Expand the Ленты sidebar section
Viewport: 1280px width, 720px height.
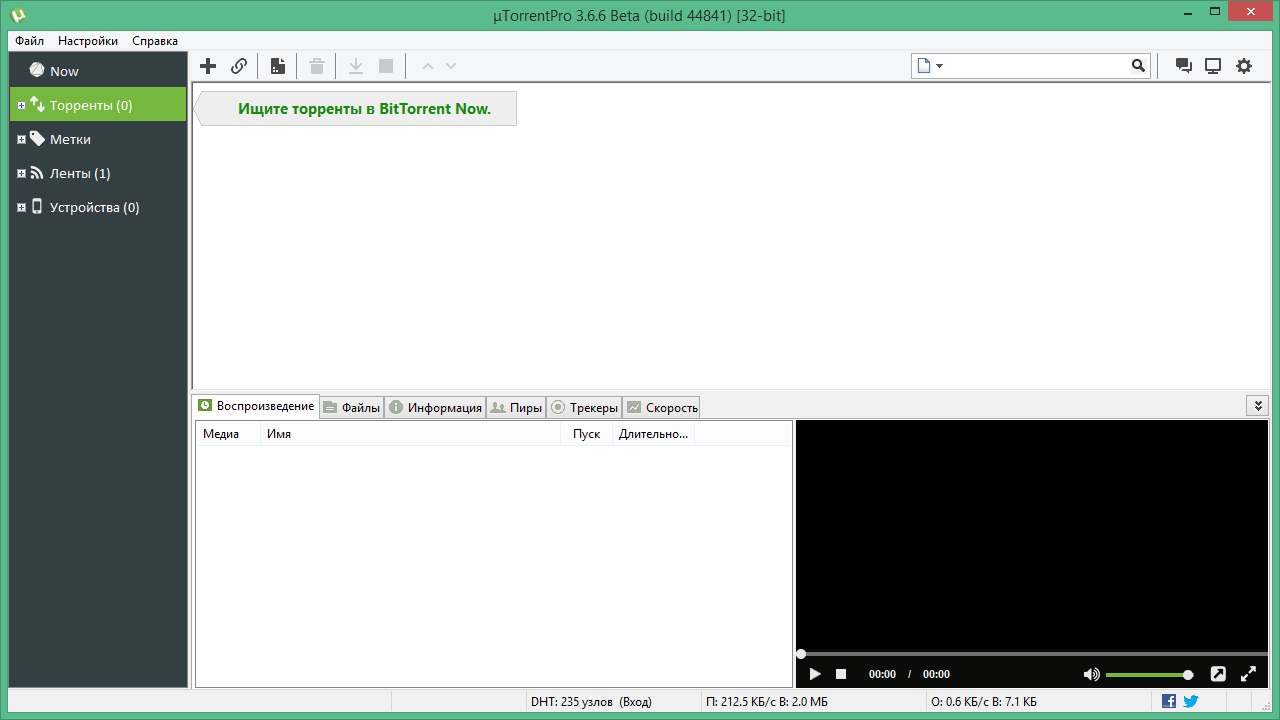coord(21,173)
